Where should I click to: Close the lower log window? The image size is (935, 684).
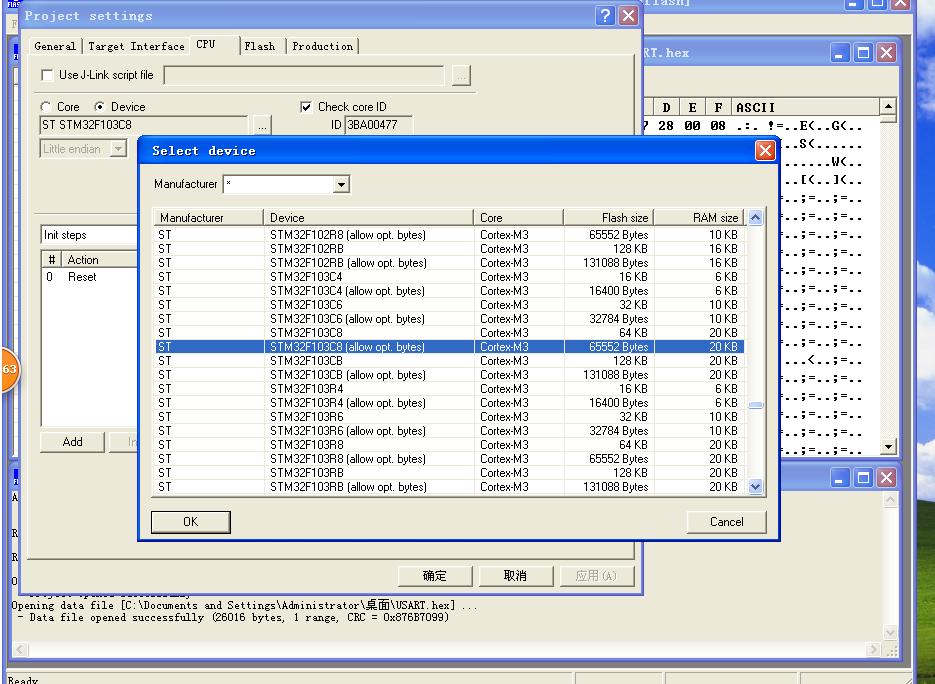(887, 478)
